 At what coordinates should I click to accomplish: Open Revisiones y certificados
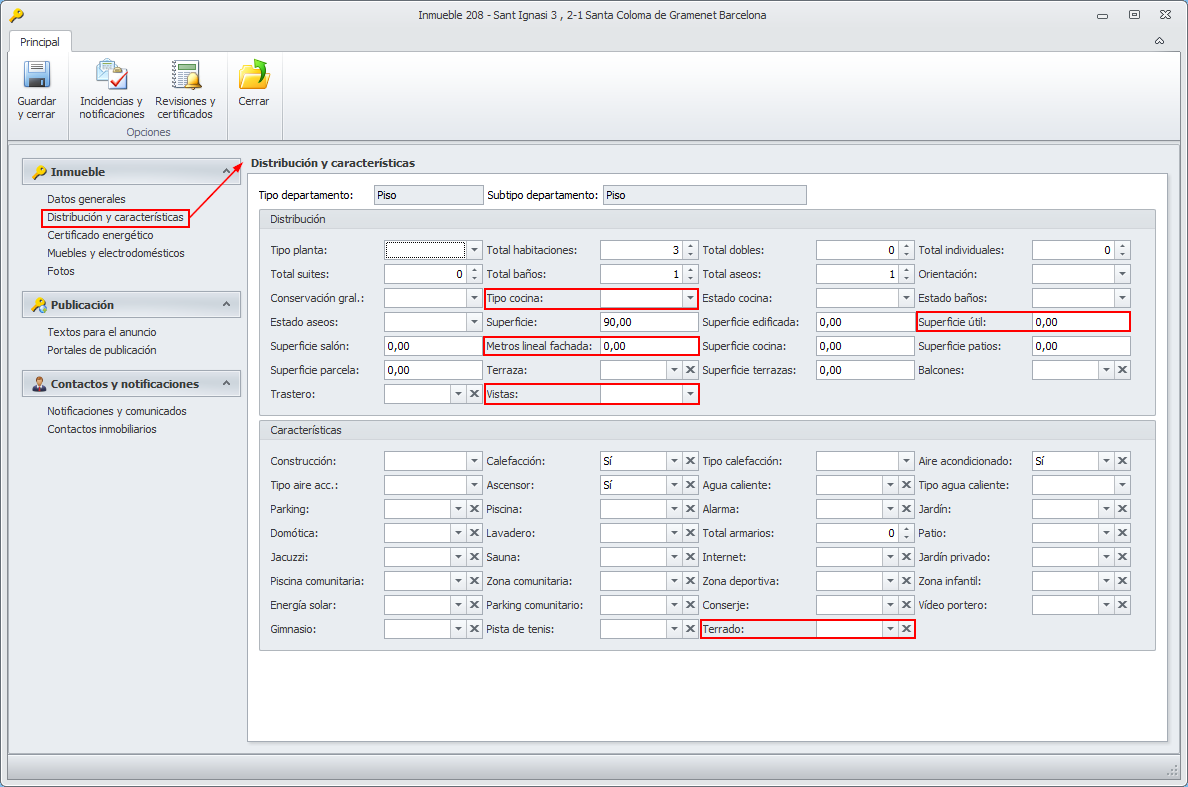pos(185,76)
